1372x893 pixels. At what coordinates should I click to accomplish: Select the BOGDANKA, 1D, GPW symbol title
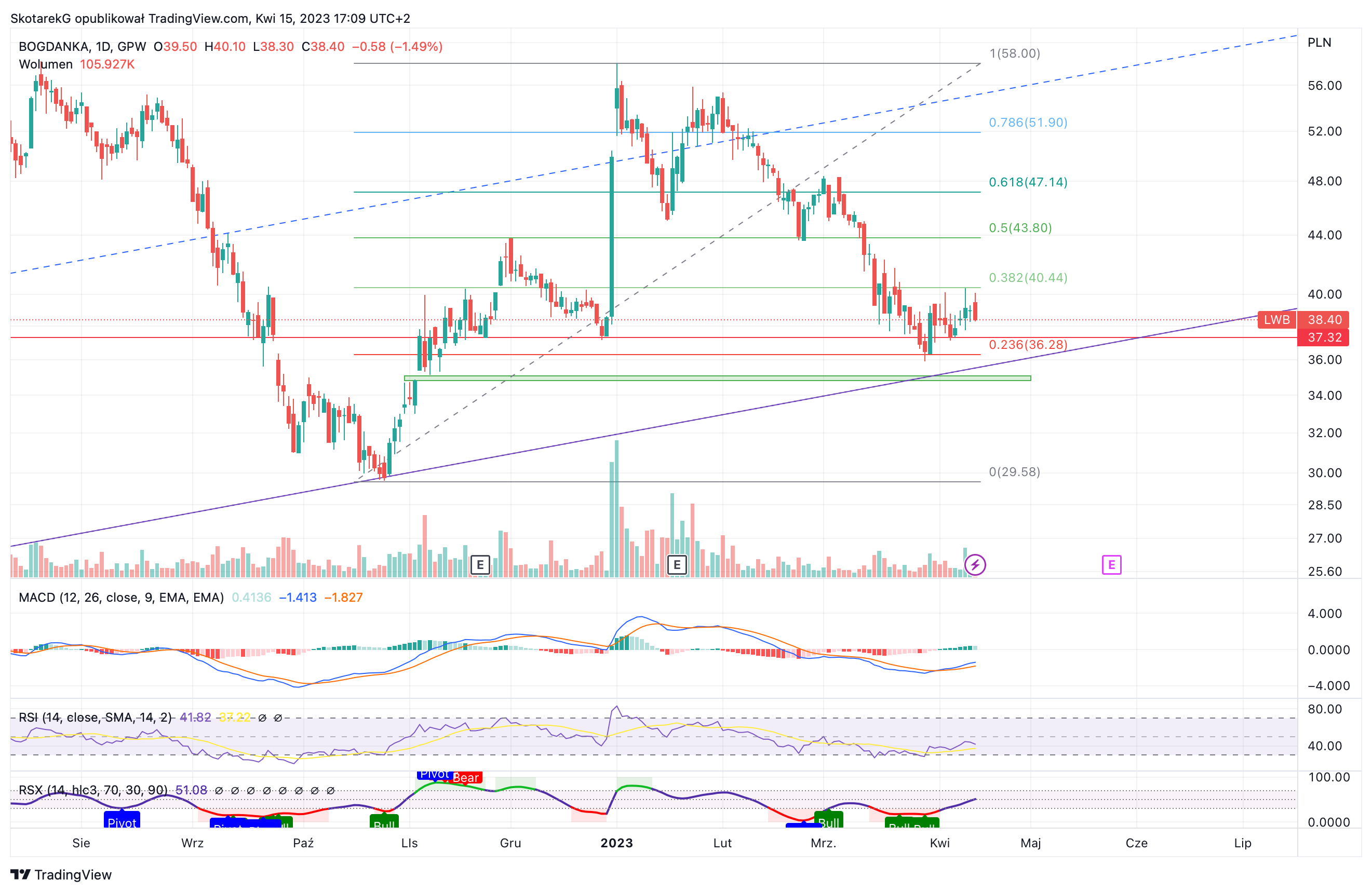(83, 47)
